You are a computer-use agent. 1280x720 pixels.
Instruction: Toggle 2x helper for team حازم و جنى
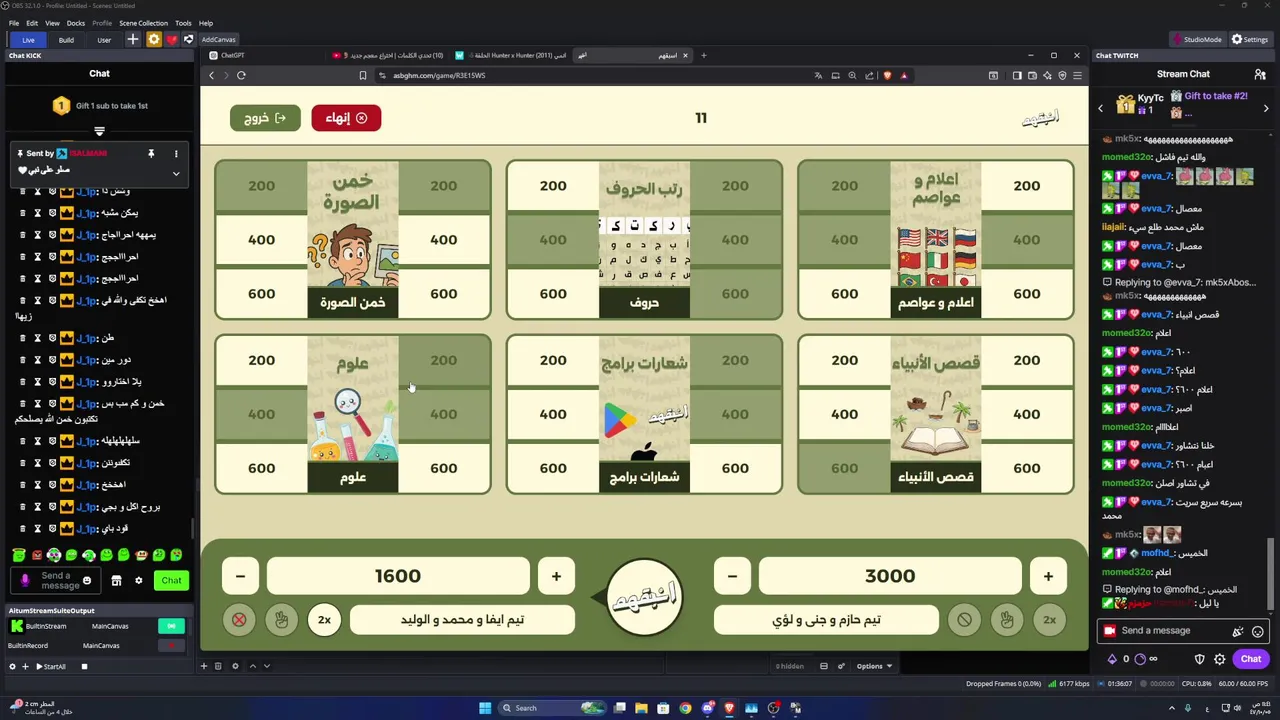pyautogui.click(x=1049, y=620)
